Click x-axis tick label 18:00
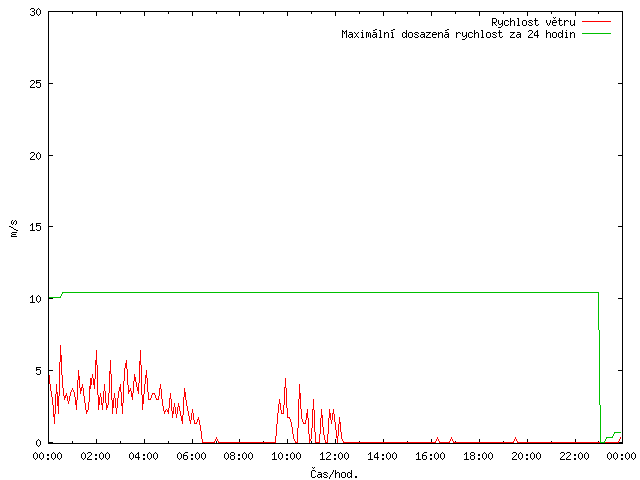This screenshot has width=640, height=480. (478, 456)
